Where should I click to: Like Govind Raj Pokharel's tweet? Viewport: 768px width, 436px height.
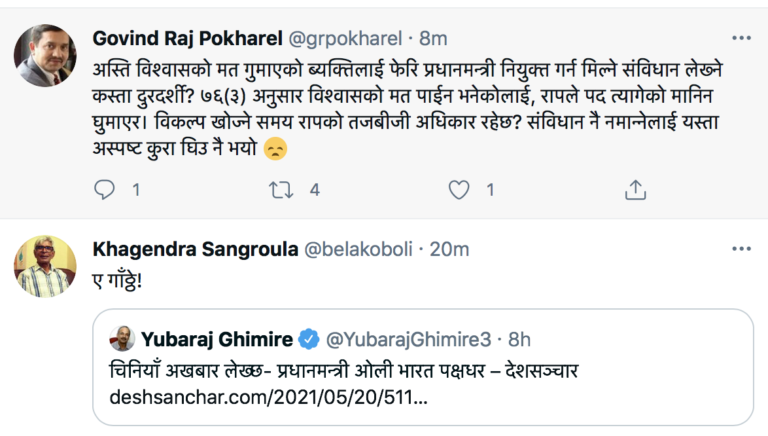tap(459, 188)
